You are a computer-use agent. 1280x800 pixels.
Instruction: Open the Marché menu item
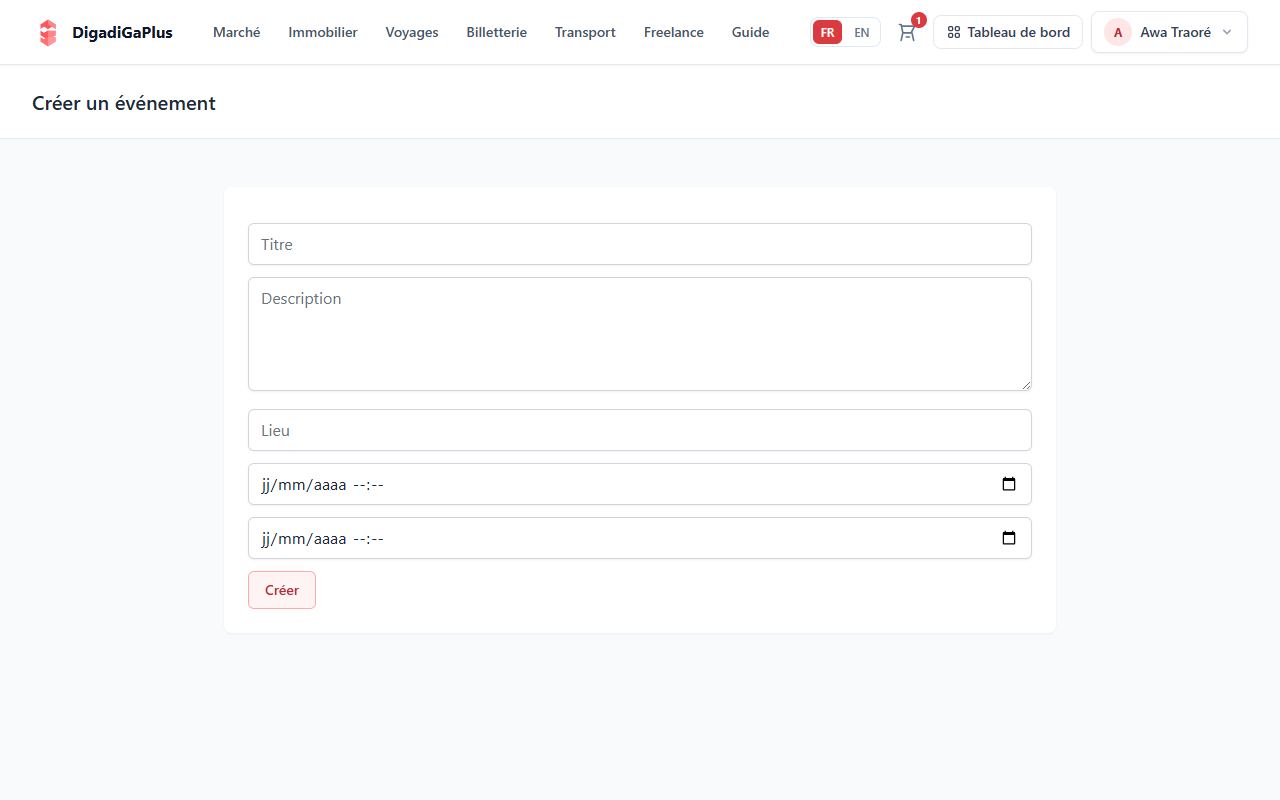click(236, 32)
